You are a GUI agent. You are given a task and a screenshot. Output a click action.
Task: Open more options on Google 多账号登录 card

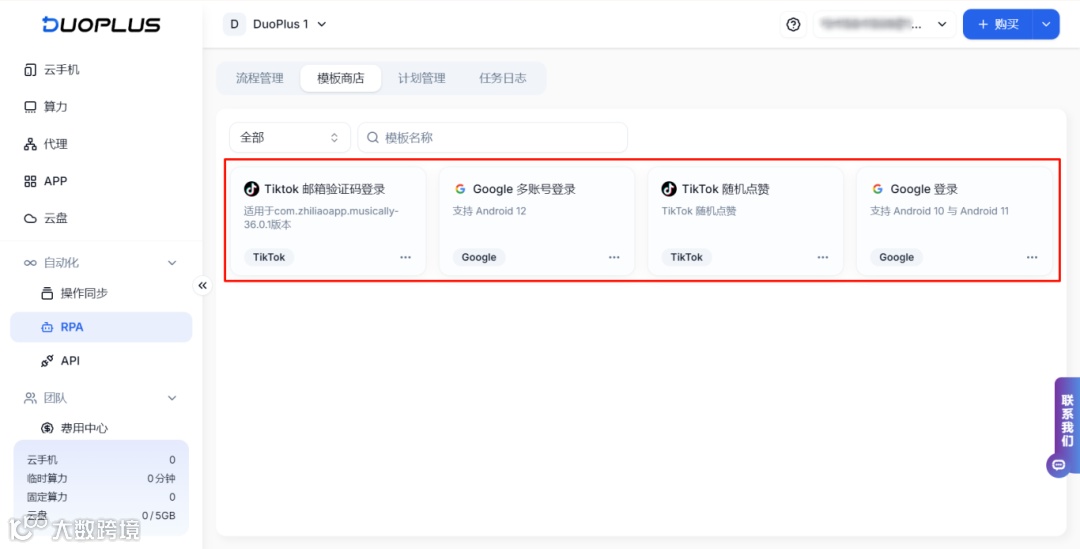(614, 257)
